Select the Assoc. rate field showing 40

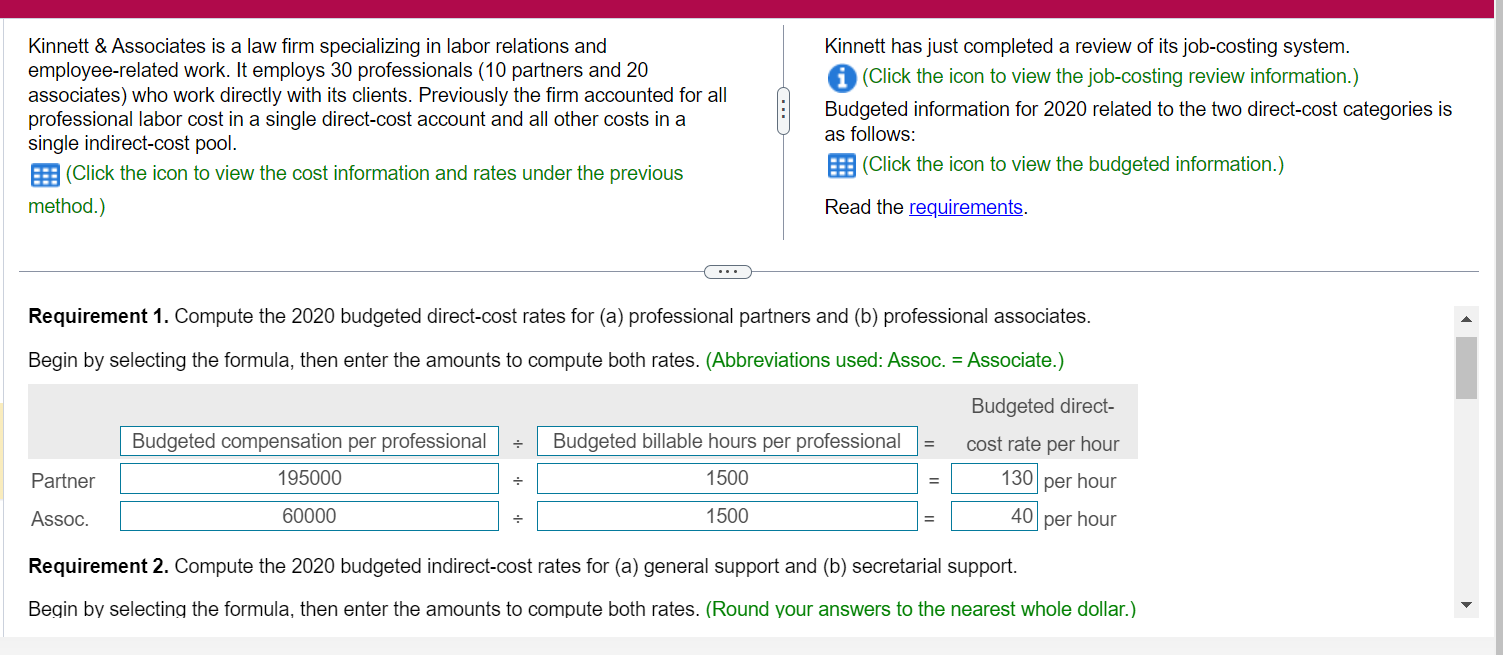pyautogui.click(x=993, y=516)
